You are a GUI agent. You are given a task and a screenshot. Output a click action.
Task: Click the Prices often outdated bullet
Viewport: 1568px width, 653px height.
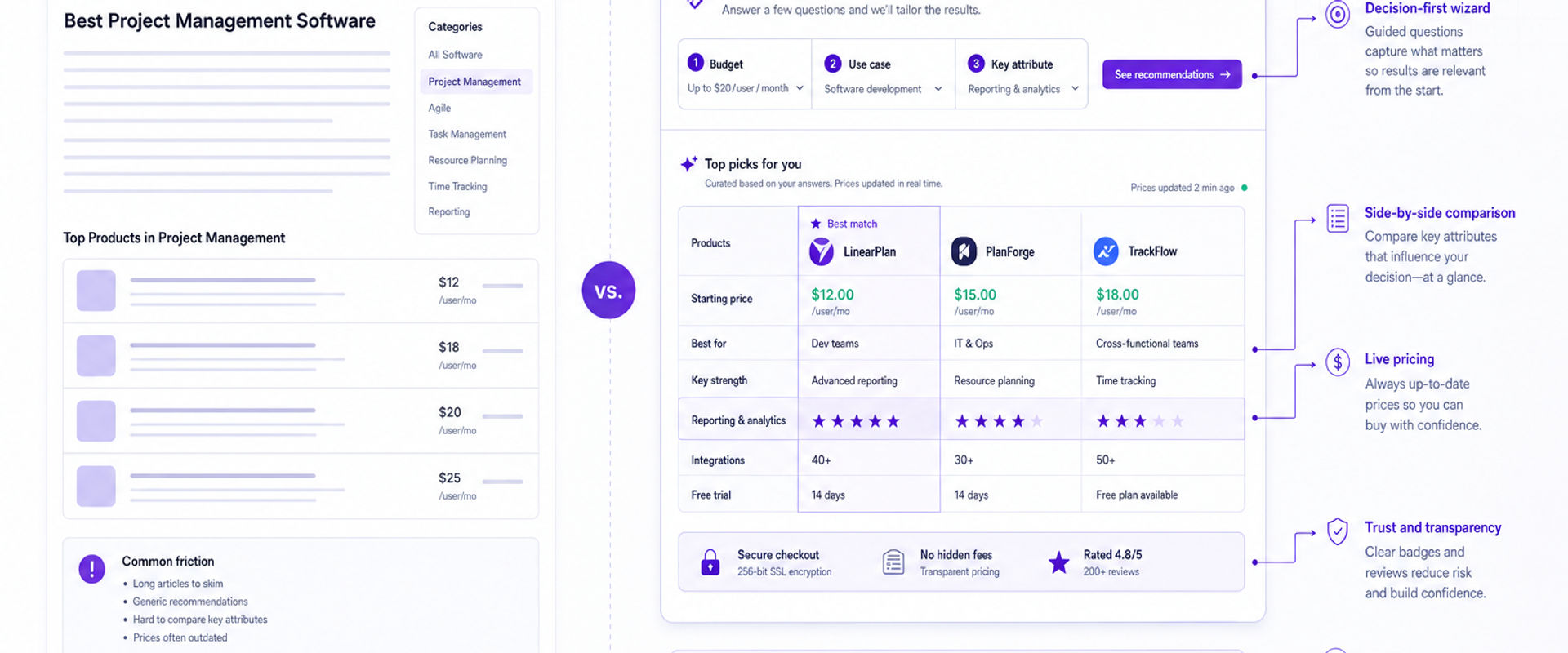coord(180,637)
